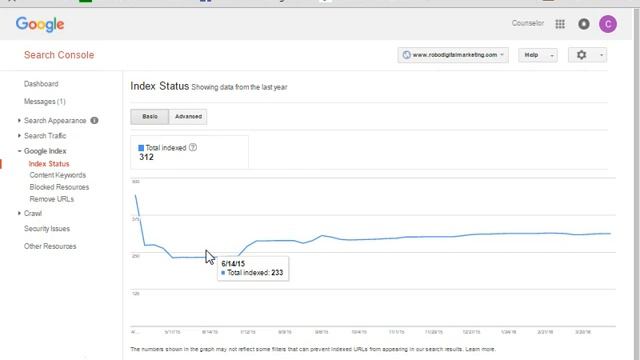The width and height of the screenshot is (640, 360).
Task: Click the Search Traffic label
Action: click(45, 136)
